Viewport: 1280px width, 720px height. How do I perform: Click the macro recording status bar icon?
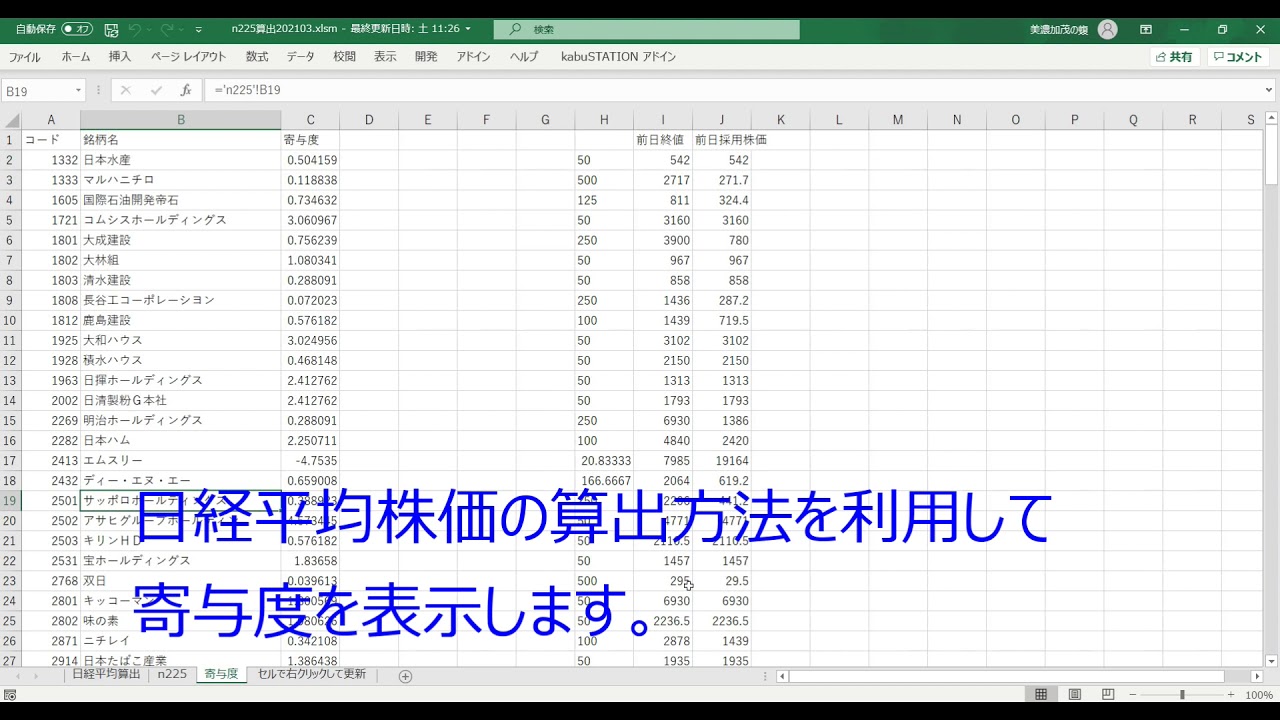click(x=10, y=695)
